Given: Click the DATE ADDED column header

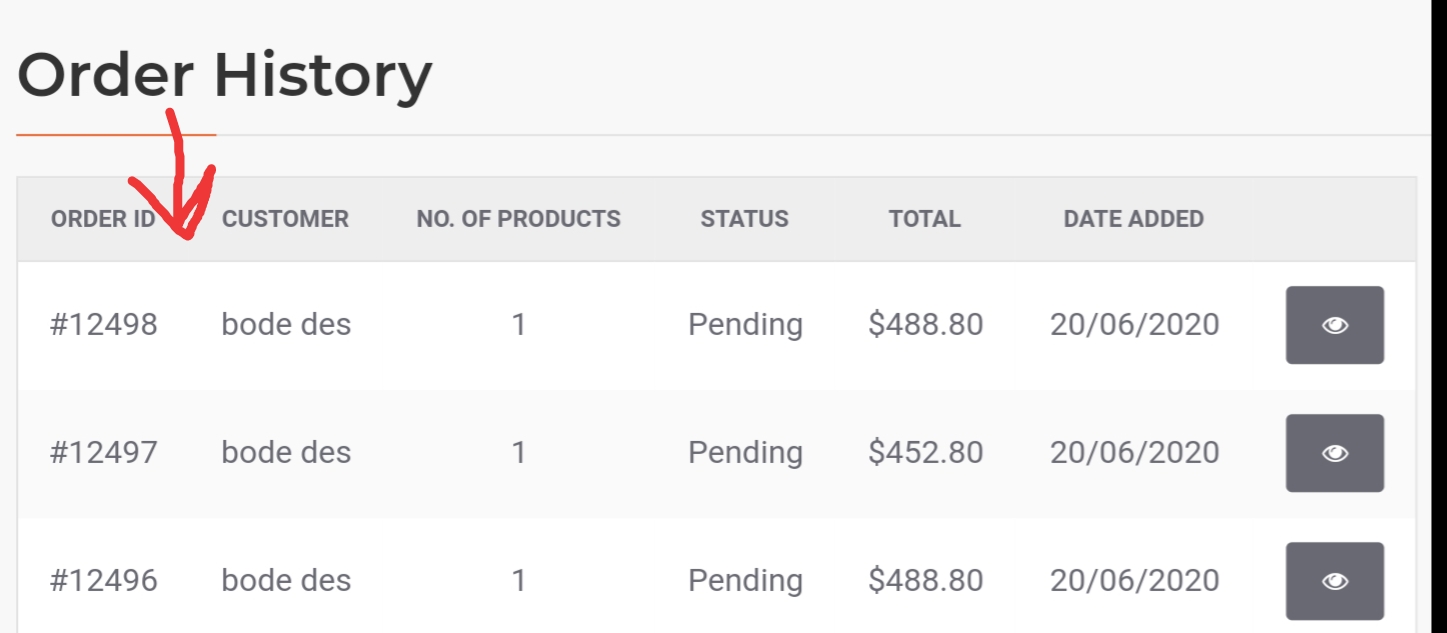Looking at the screenshot, I should [1134, 219].
